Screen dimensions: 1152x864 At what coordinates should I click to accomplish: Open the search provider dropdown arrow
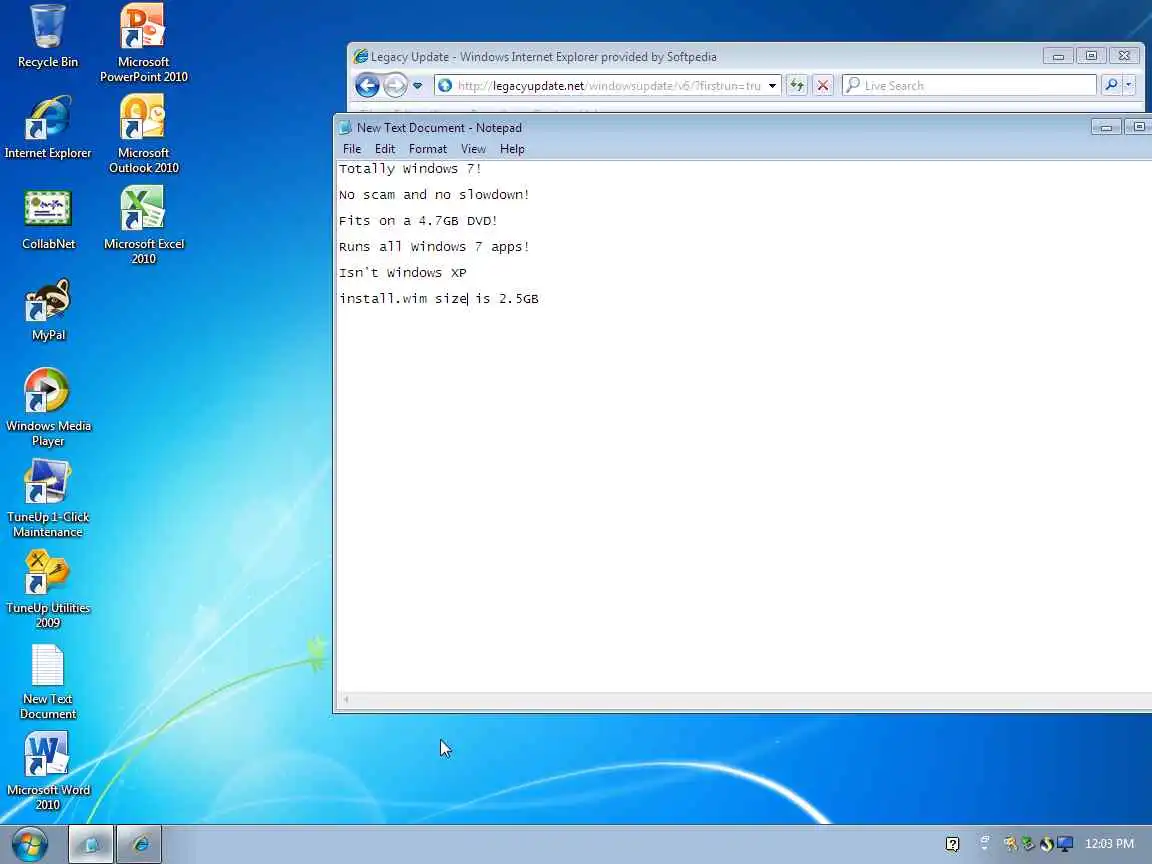[x=1129, y=85]
